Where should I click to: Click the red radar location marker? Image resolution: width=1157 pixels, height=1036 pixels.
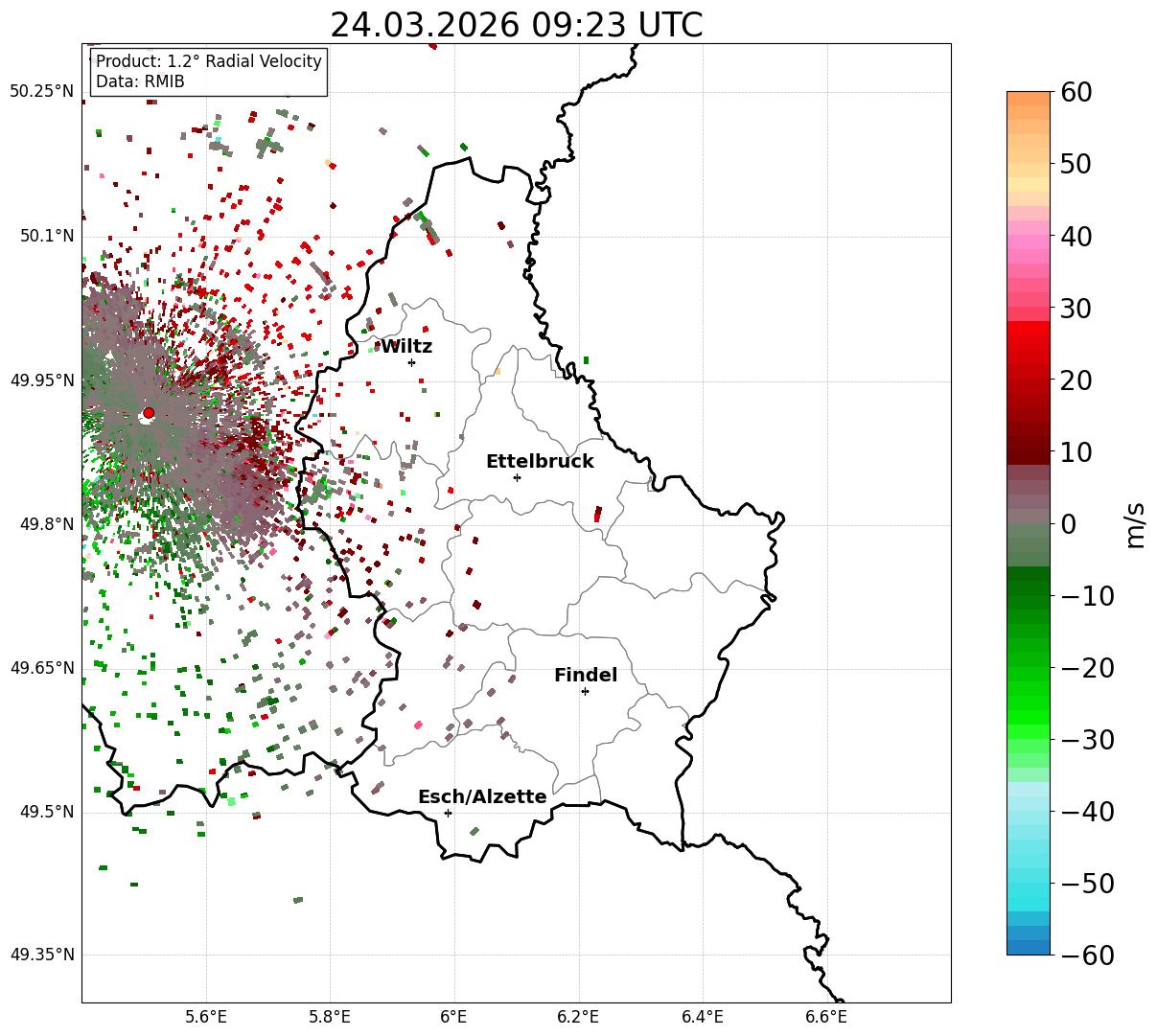pos(148,413)
